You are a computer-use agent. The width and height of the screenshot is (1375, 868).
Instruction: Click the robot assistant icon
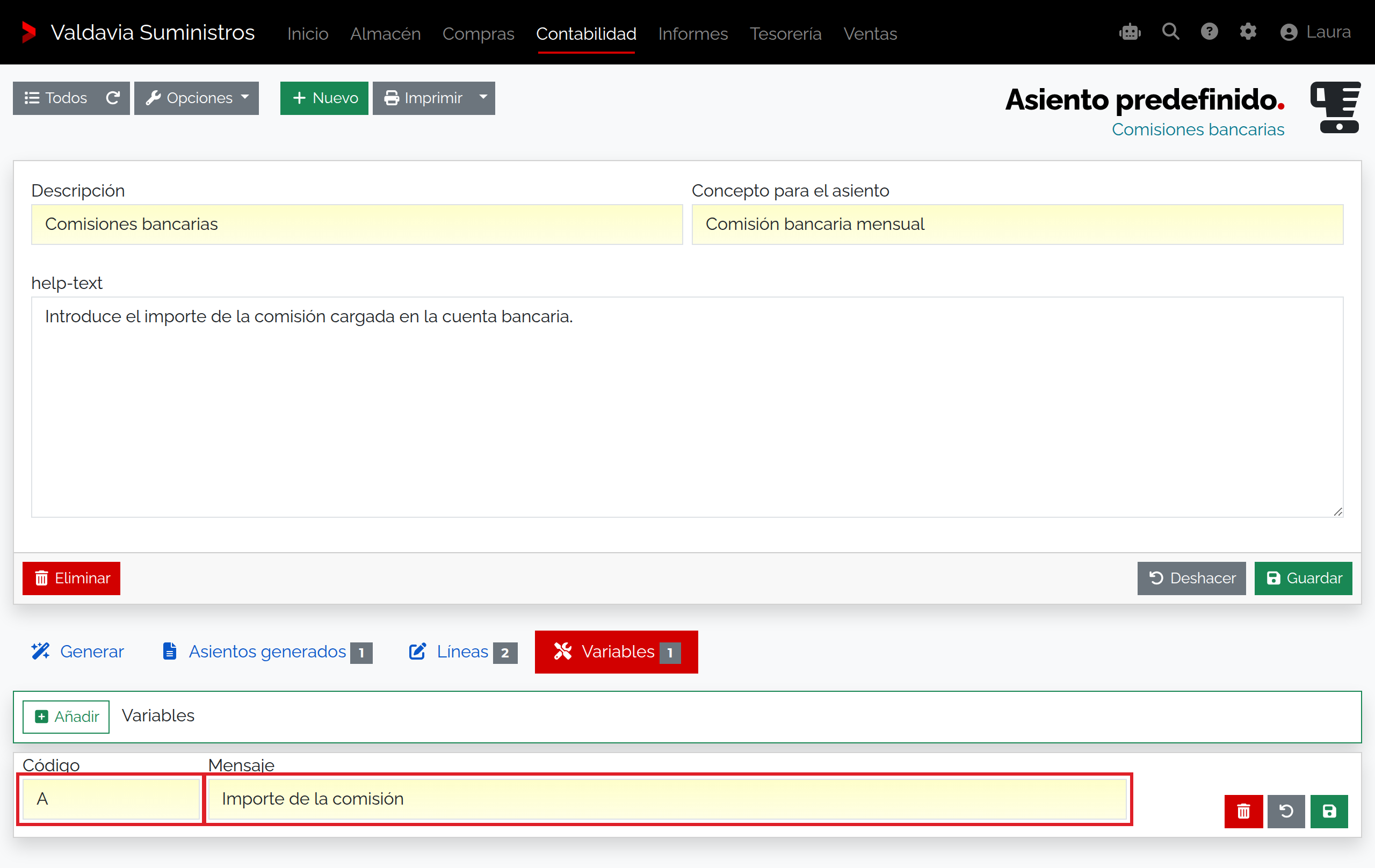[x=1130, y=32]
